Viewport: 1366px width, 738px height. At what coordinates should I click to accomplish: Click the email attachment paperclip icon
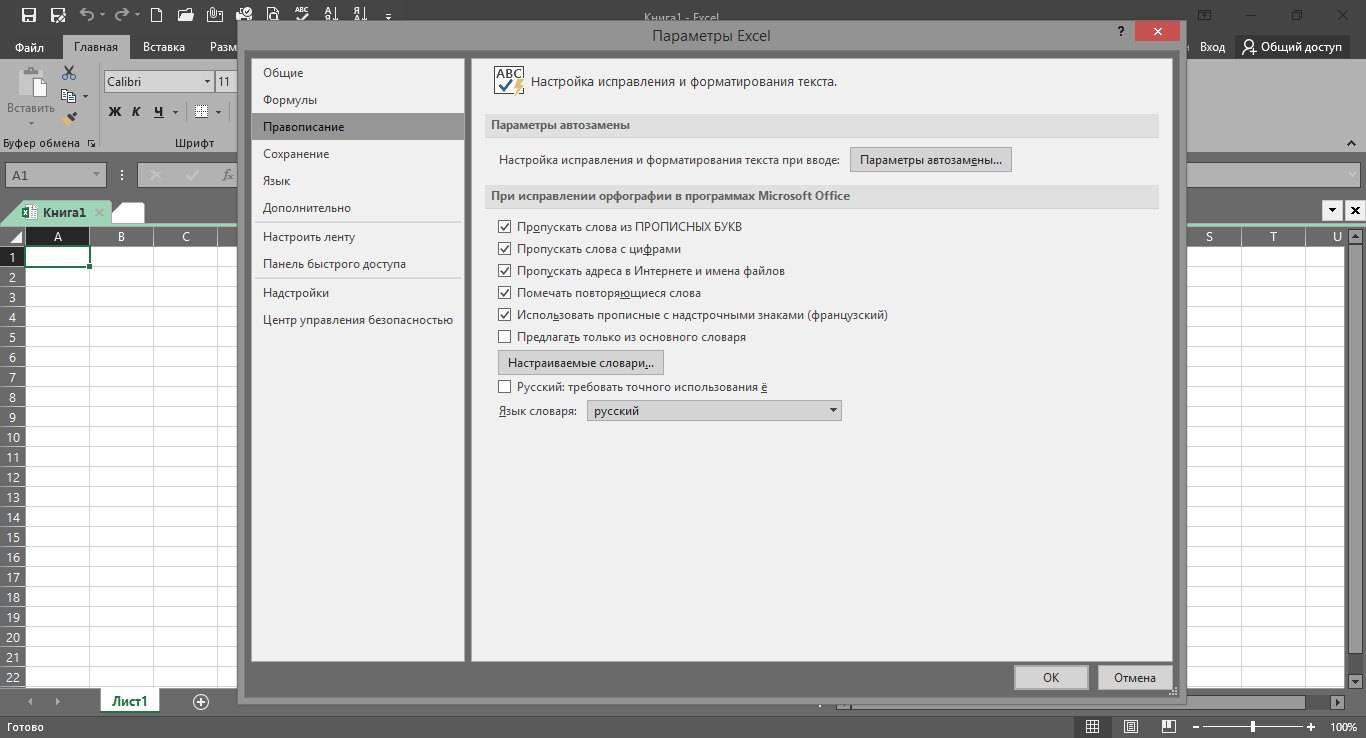click(x=214, y=15)
